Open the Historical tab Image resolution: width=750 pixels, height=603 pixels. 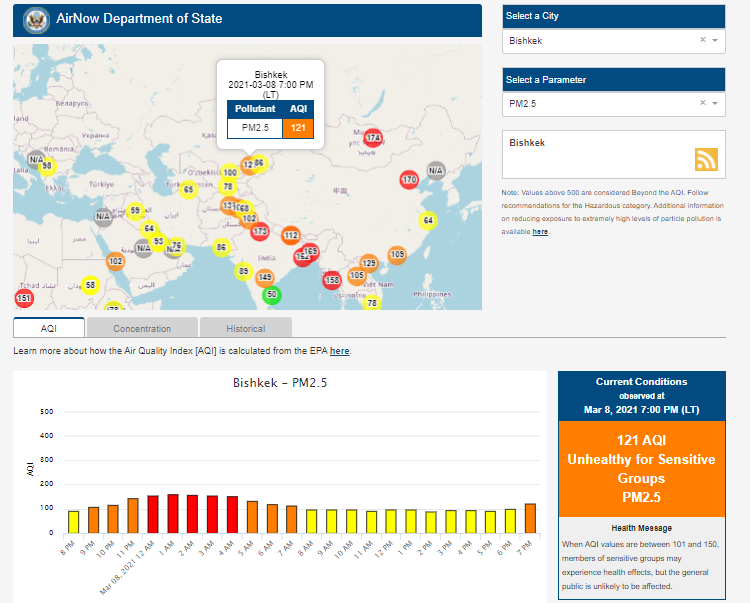[x=245, y=328]
